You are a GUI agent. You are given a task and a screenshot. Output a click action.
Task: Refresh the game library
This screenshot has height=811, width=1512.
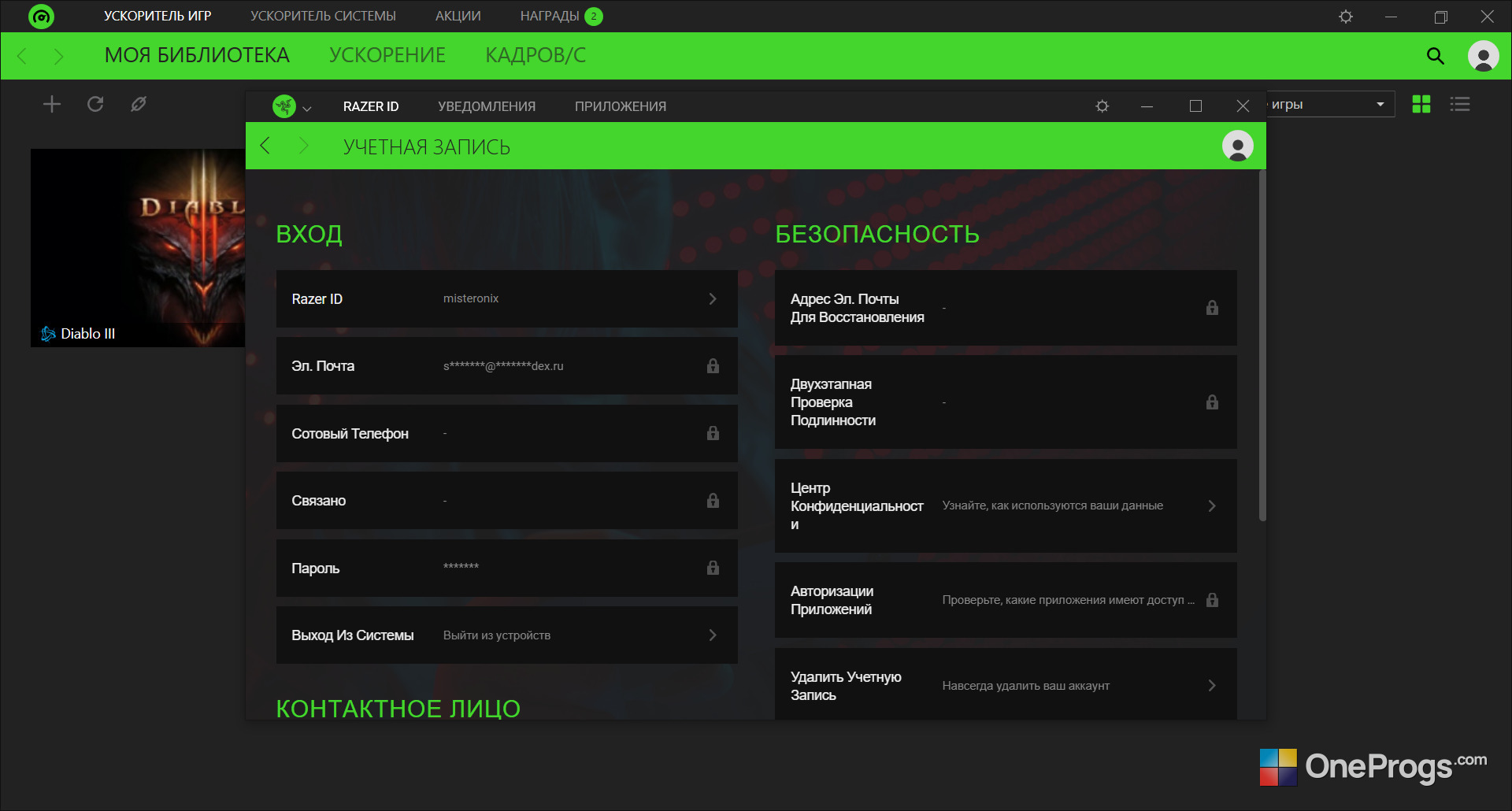[x=95, y=104]
